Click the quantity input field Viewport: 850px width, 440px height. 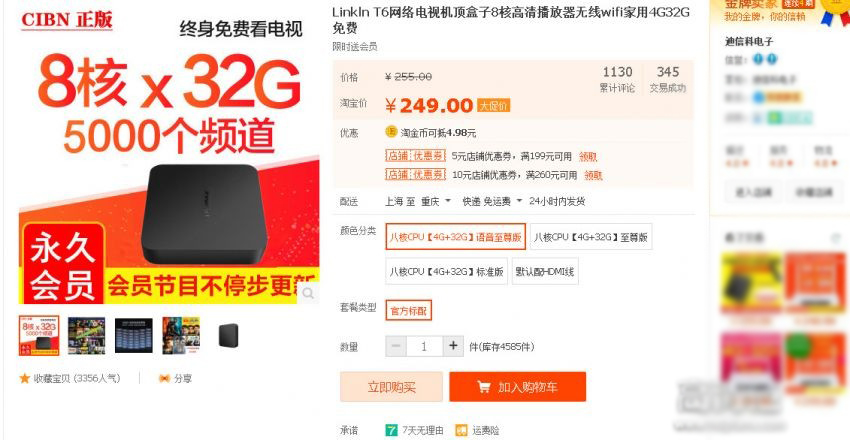[x=424, y=346]
